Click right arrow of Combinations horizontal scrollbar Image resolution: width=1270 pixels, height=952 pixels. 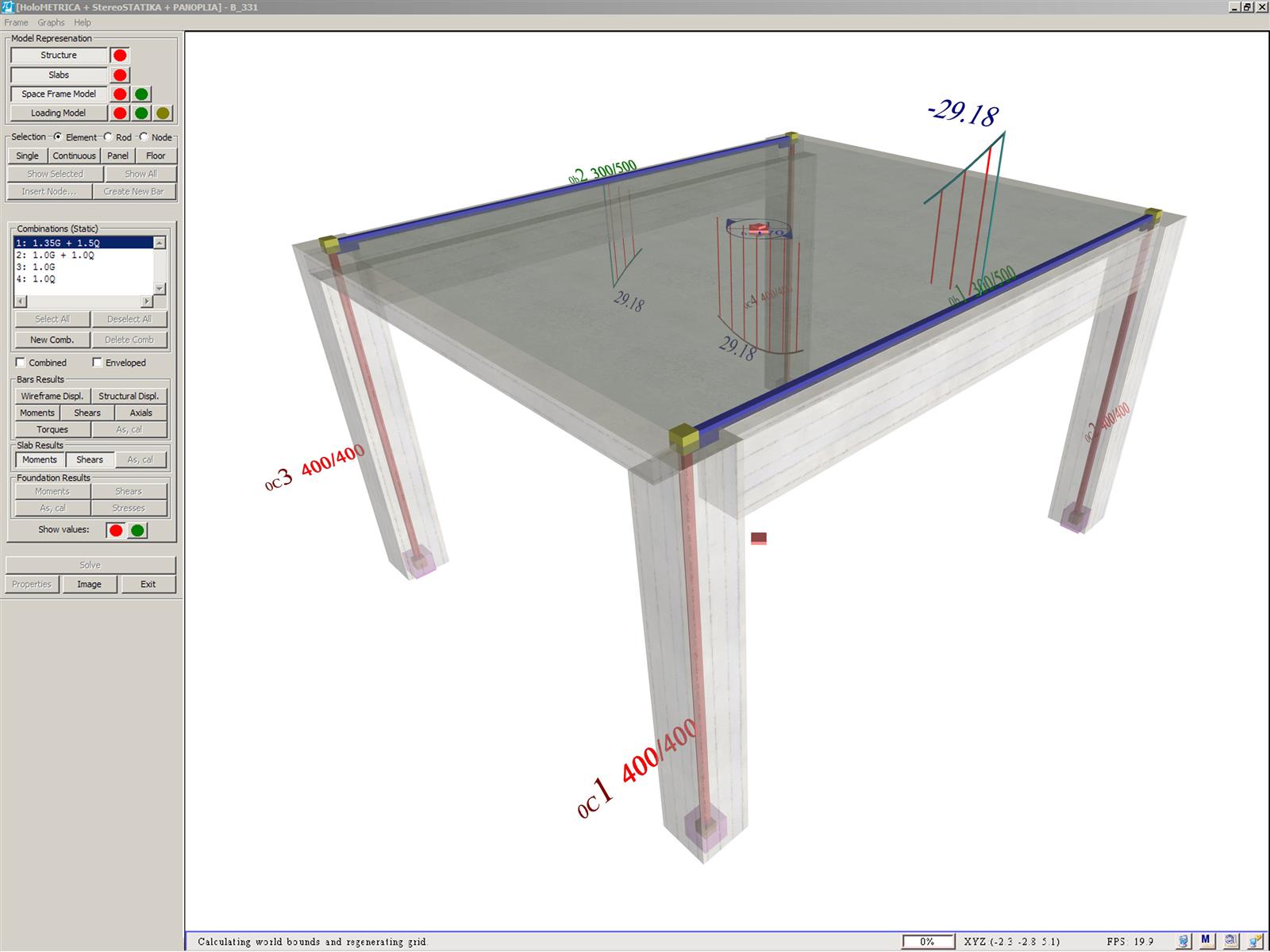147,301
